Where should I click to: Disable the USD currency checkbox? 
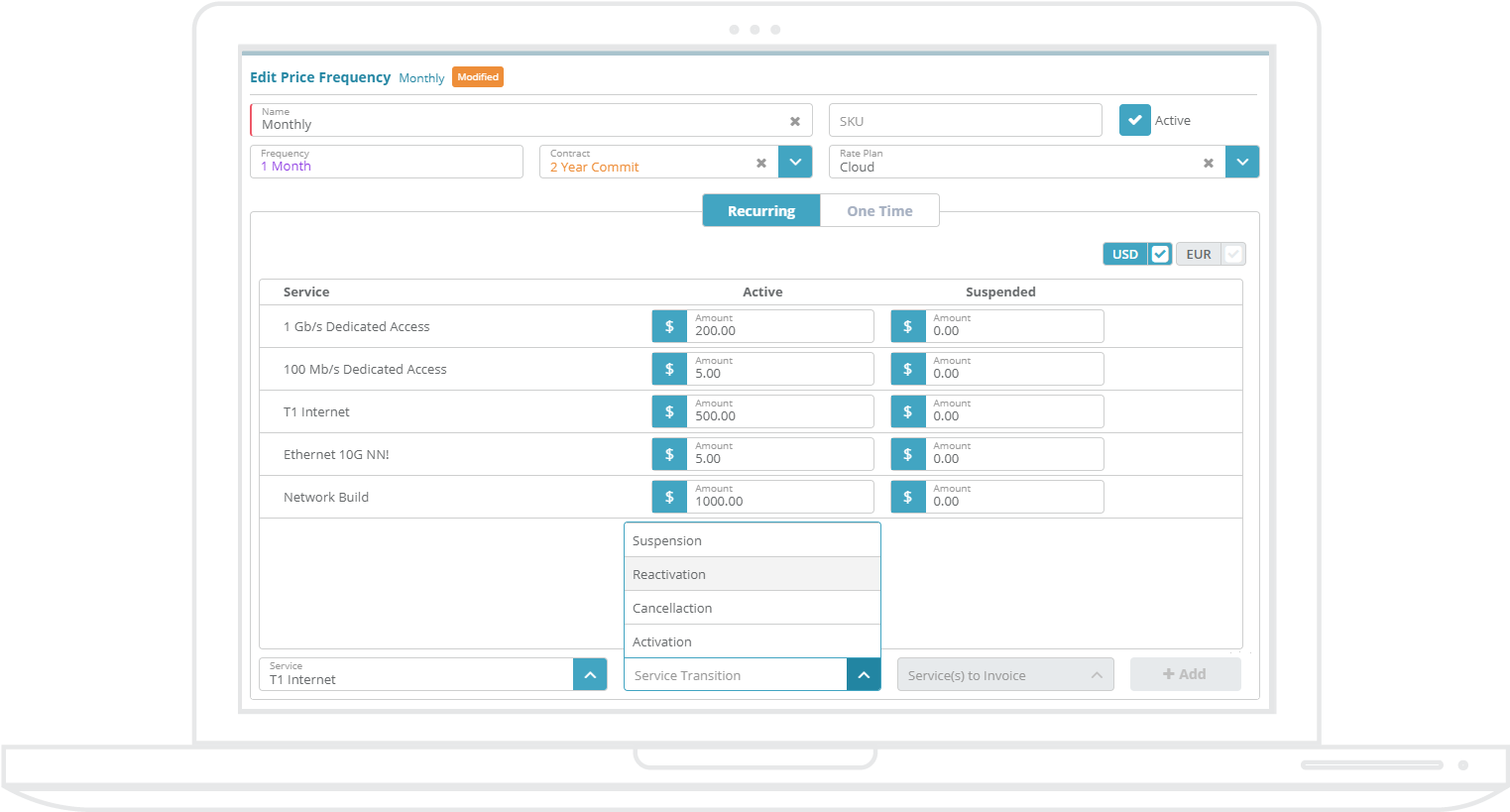click(1160, 253)
